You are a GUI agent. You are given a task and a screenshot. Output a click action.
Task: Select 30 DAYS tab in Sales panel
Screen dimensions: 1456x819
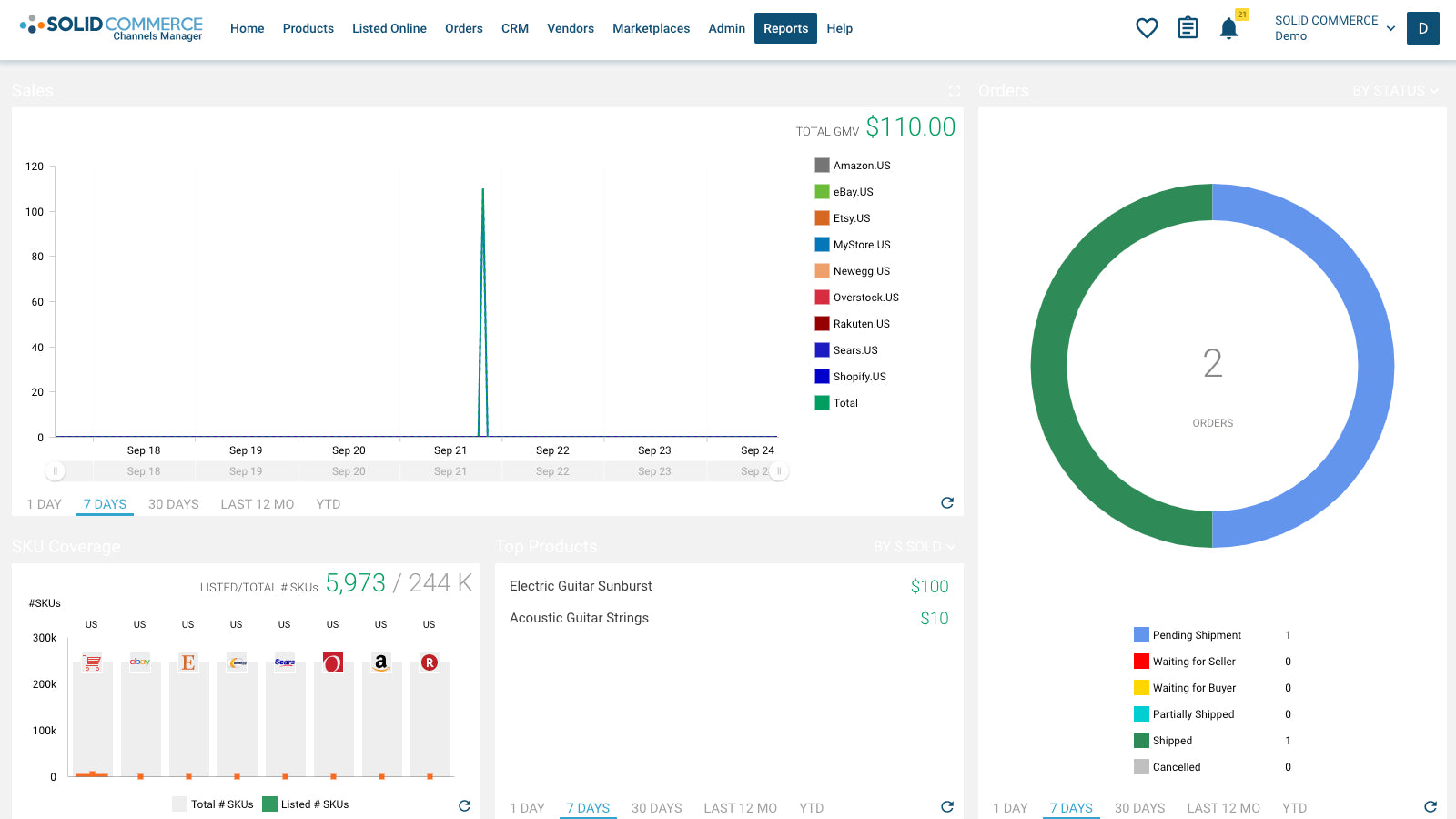[x=173, y=504]
